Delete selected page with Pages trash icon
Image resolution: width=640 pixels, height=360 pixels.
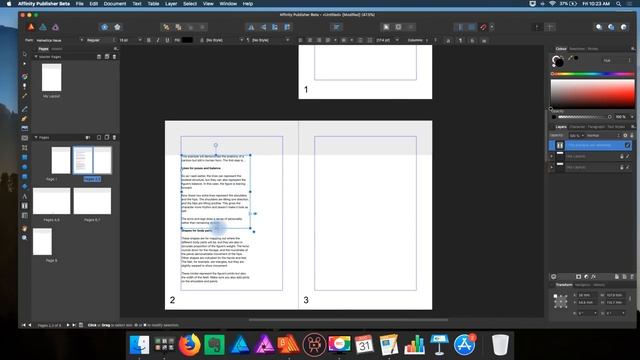pyautogui.click(x=114, y=138)
